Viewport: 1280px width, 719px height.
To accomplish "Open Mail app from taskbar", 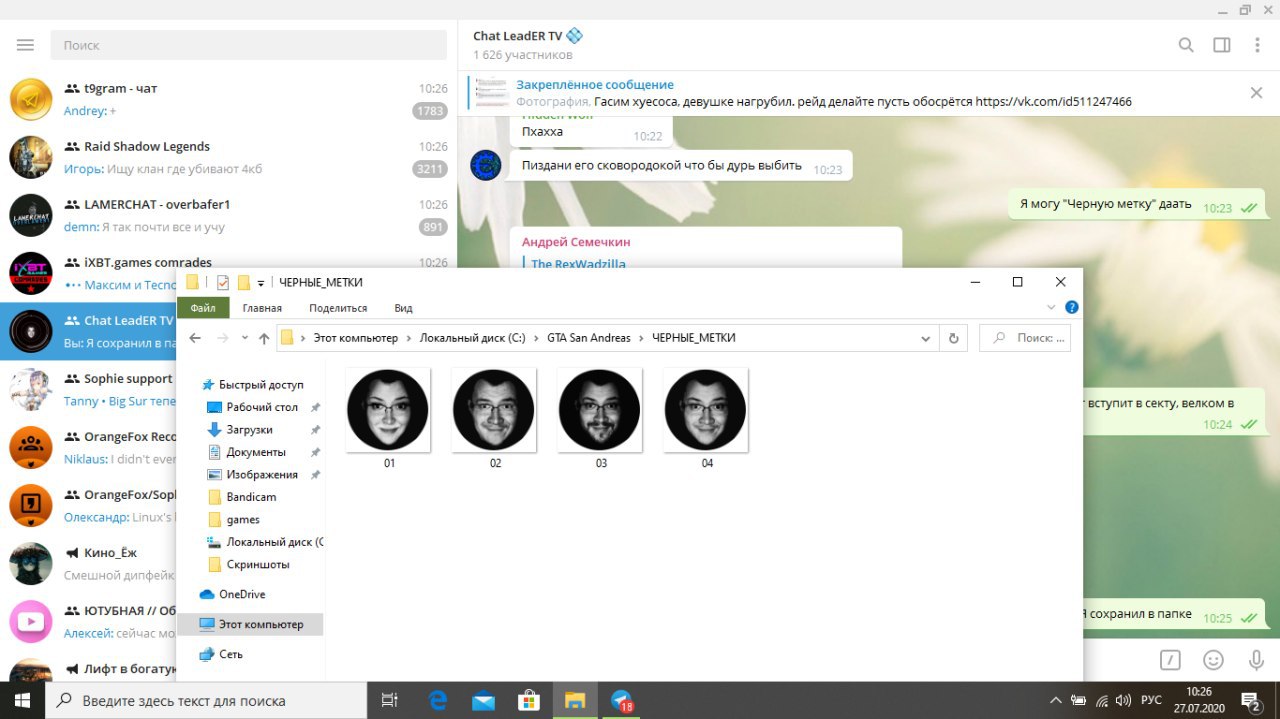I will click(x=483, y=700).
